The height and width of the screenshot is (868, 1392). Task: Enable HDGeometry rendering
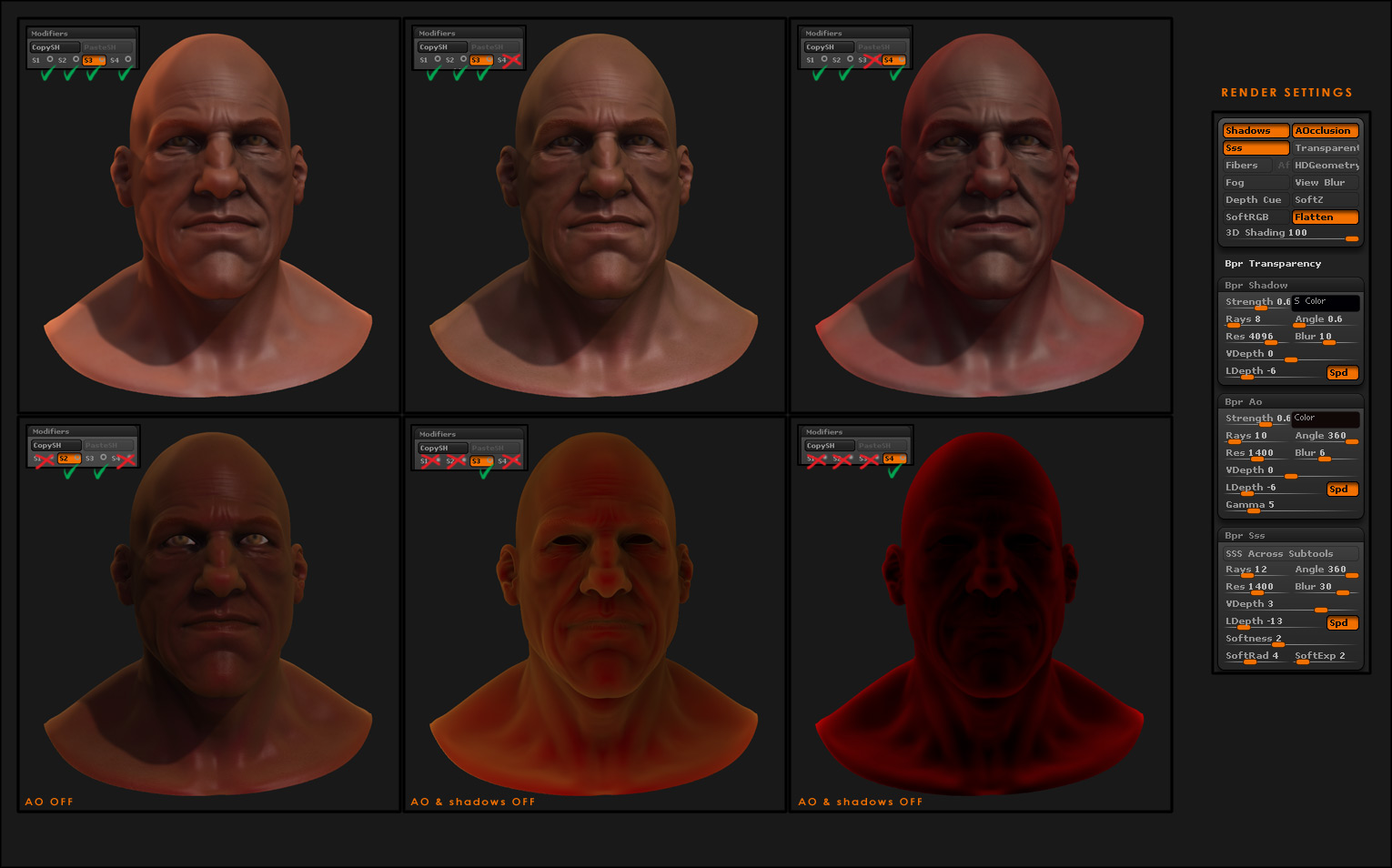[1326, 166]
